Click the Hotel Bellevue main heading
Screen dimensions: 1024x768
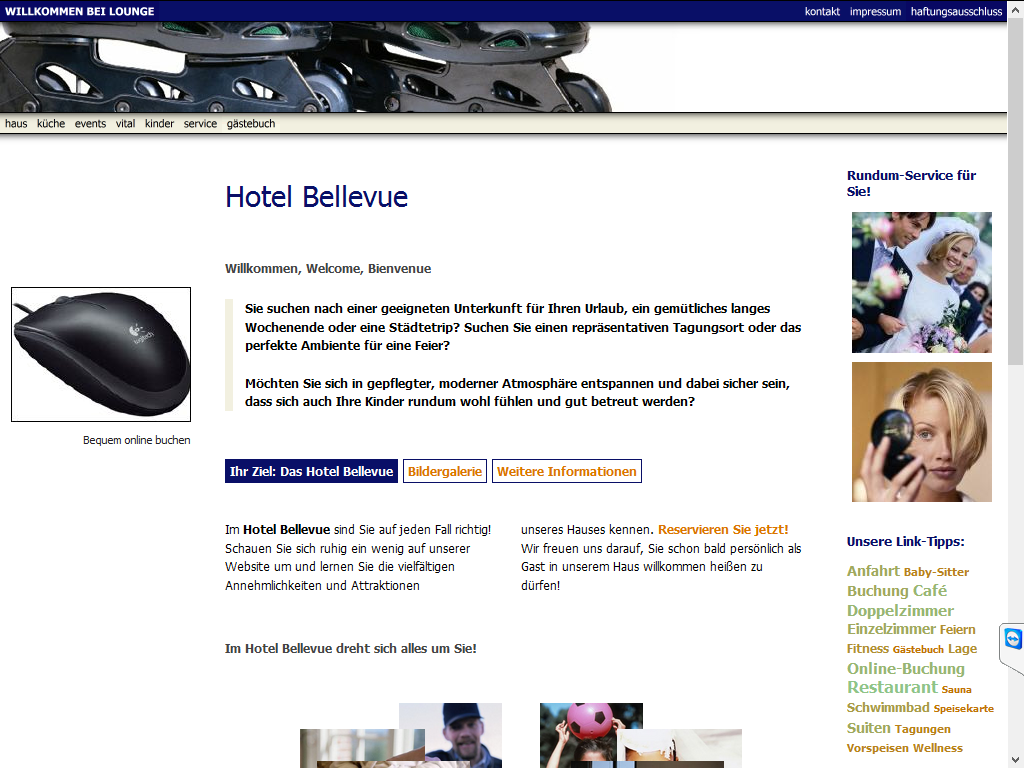tap(317, 197)
